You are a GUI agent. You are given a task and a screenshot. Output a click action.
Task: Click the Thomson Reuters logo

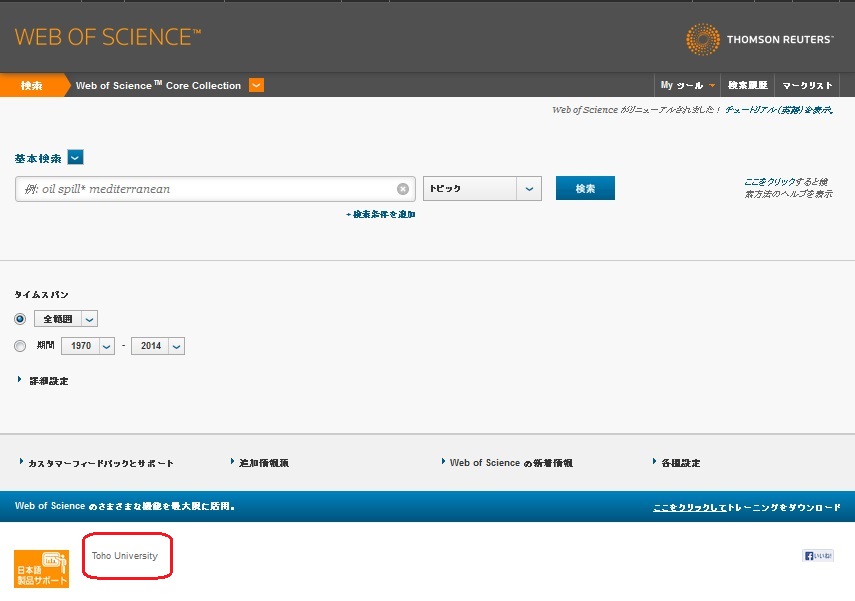(760, 39)
